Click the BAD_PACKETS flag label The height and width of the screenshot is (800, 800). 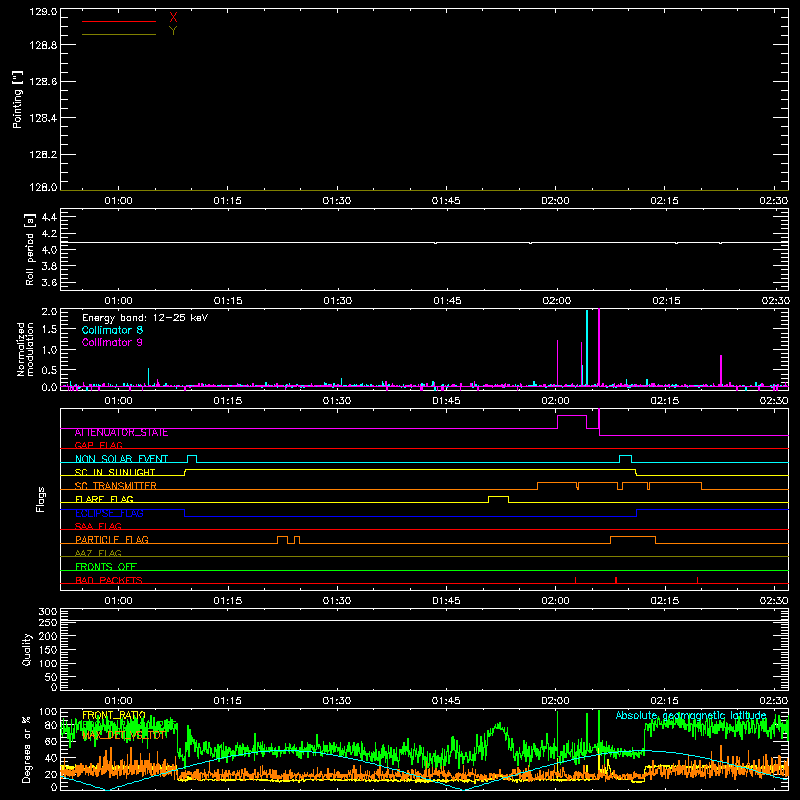click(109, 580)
